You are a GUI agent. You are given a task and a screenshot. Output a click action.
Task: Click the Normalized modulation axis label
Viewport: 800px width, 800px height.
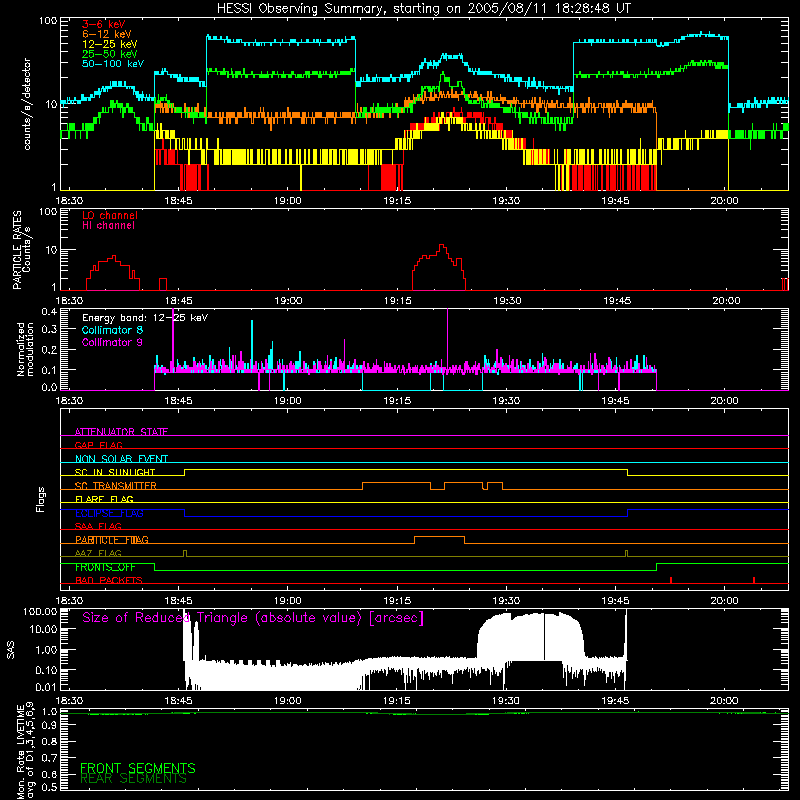point(24,349)
